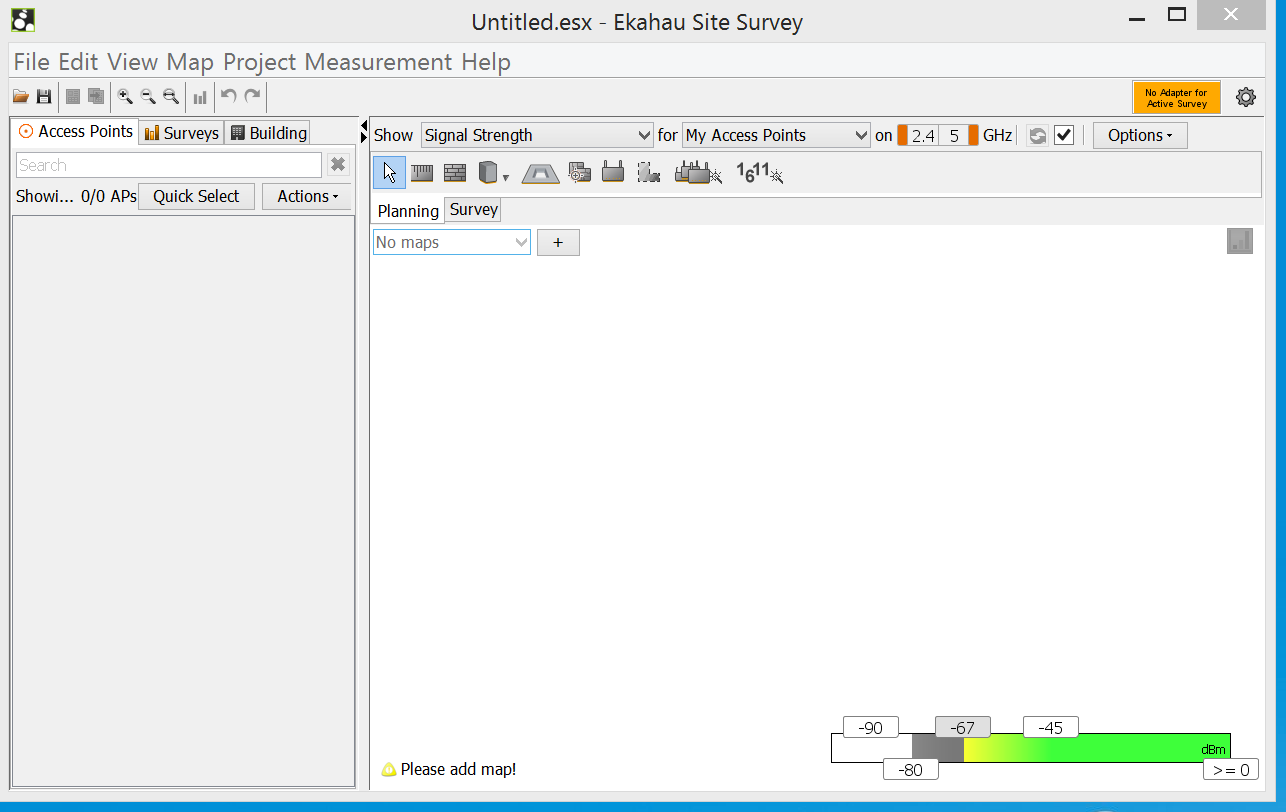
Task: Open the Help menu
Action: tap(486, 62)
